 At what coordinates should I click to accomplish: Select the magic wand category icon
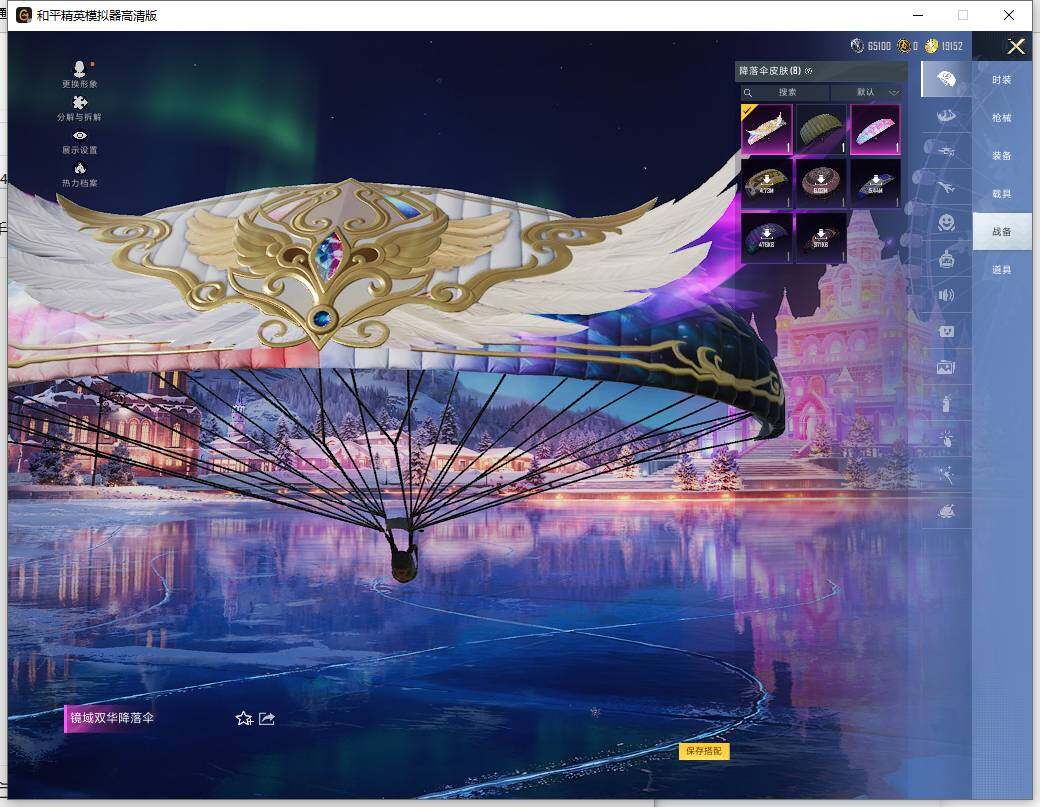(x=946, y=475)
